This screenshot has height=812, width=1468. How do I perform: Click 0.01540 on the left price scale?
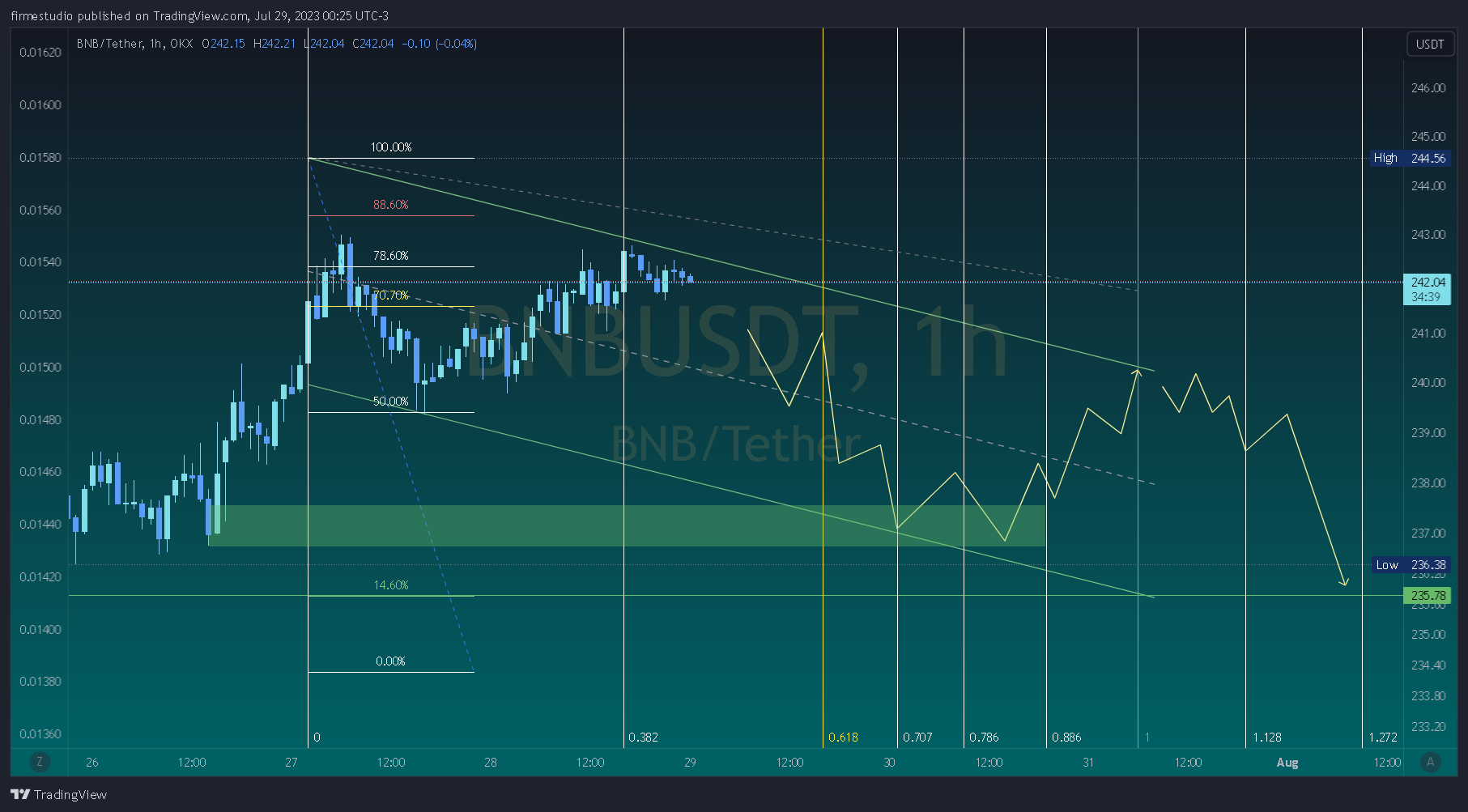pos(40,262)
